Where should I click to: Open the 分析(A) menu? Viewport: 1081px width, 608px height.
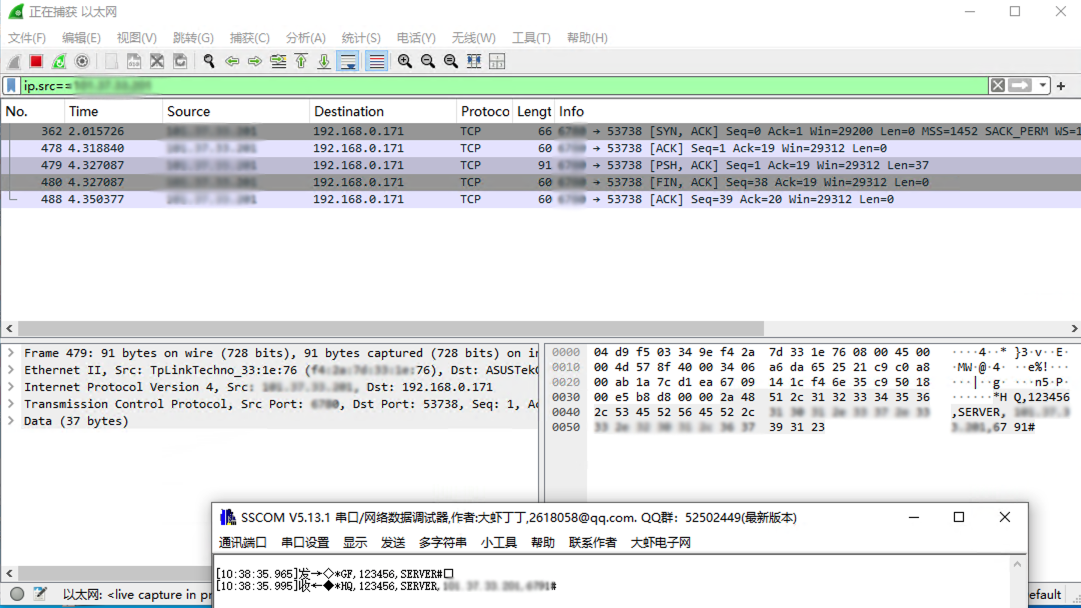click(305, 38)
